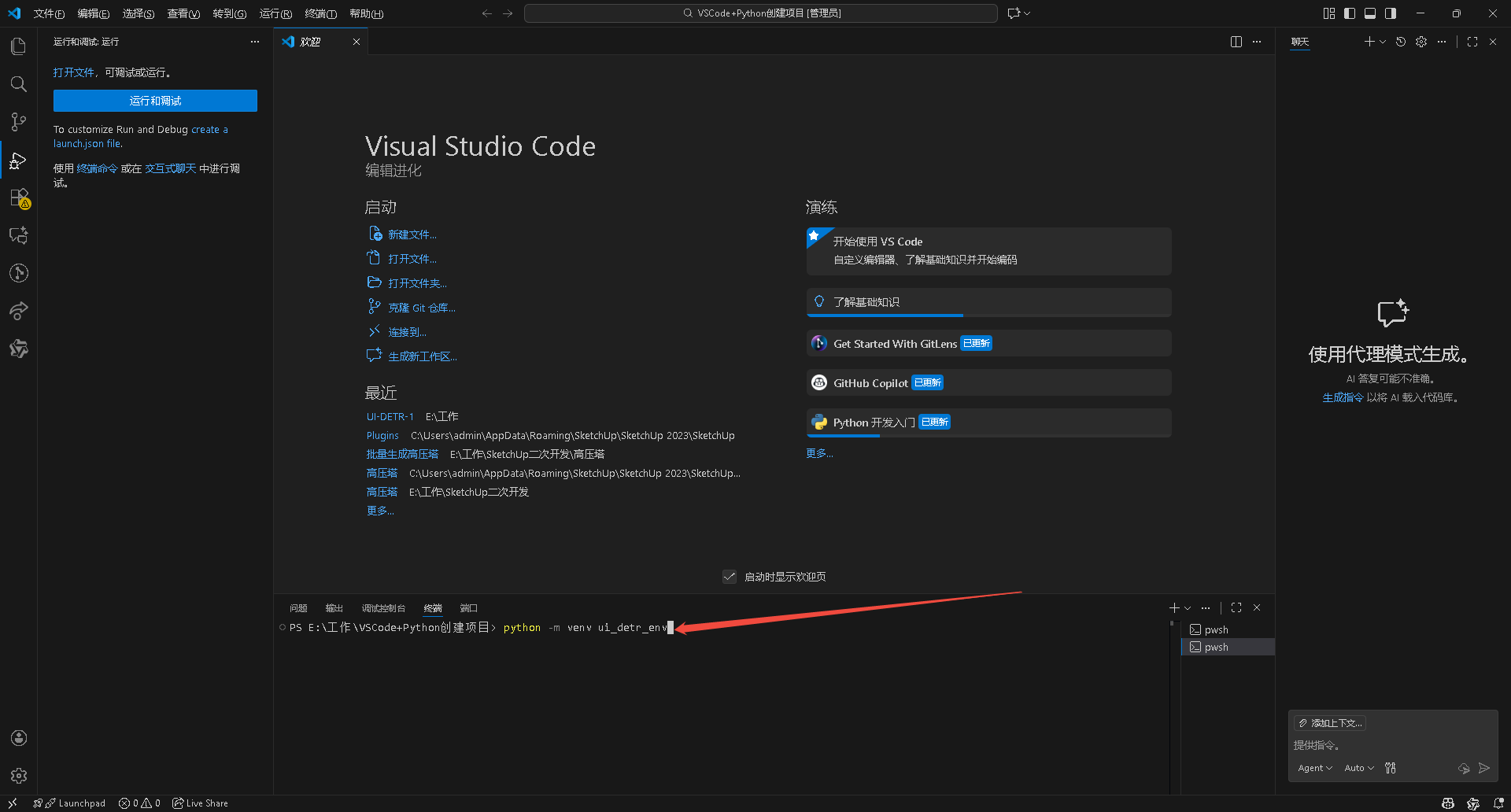
Task: Open the GitHub Copilot walkthrough card
Action: tap(988, 383)
